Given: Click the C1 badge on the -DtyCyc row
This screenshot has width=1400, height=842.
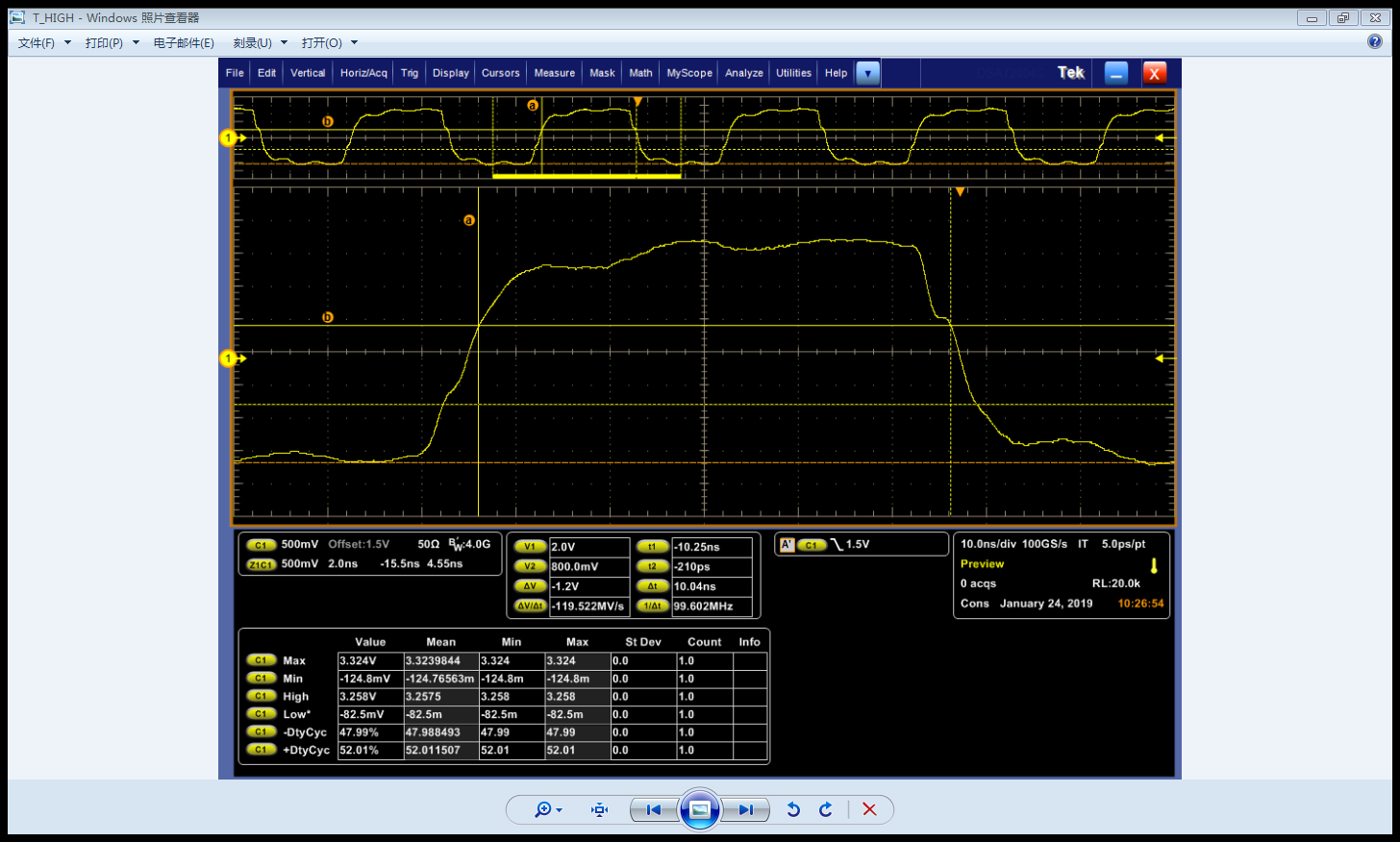Looking at the screenshot, I should pyautogui.click(x=261, y=731).
